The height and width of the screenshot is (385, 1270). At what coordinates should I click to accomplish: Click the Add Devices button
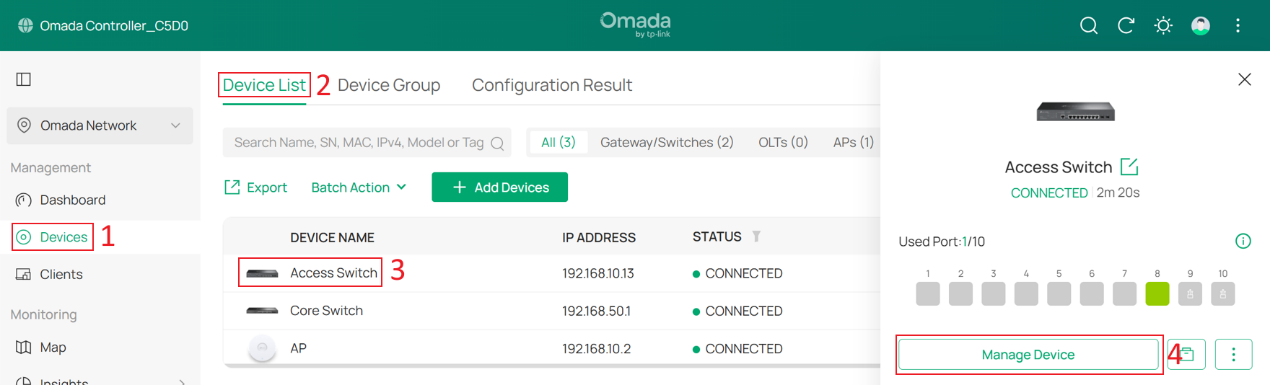coord(500,187)
